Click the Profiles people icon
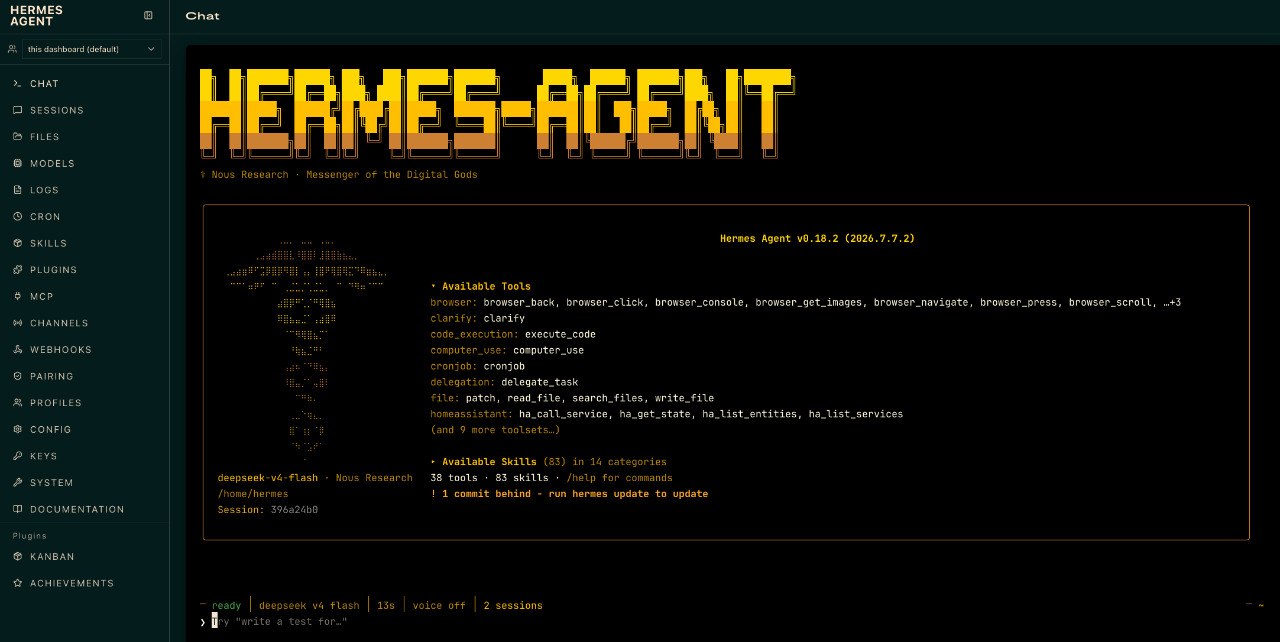Image resolution: width=1280 pixels, height=642 pixels. [x=17, y=403]
